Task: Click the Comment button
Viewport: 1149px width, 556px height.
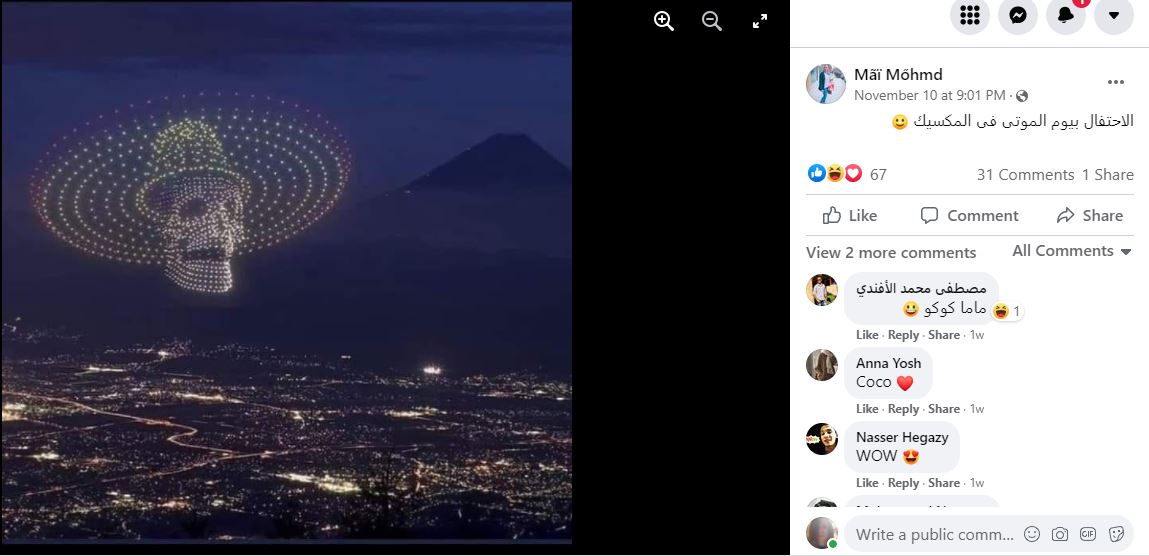Action: tap(969, 215)
